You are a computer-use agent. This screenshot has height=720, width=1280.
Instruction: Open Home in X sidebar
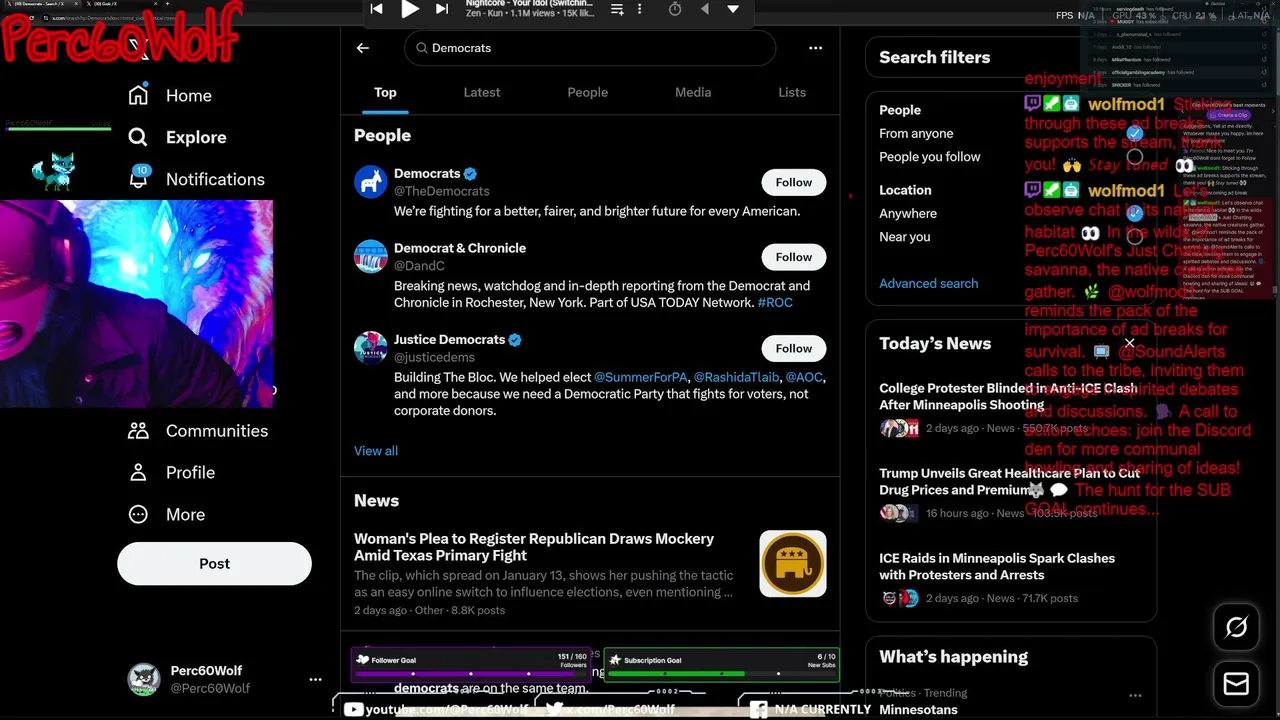[x=170, y=95]
